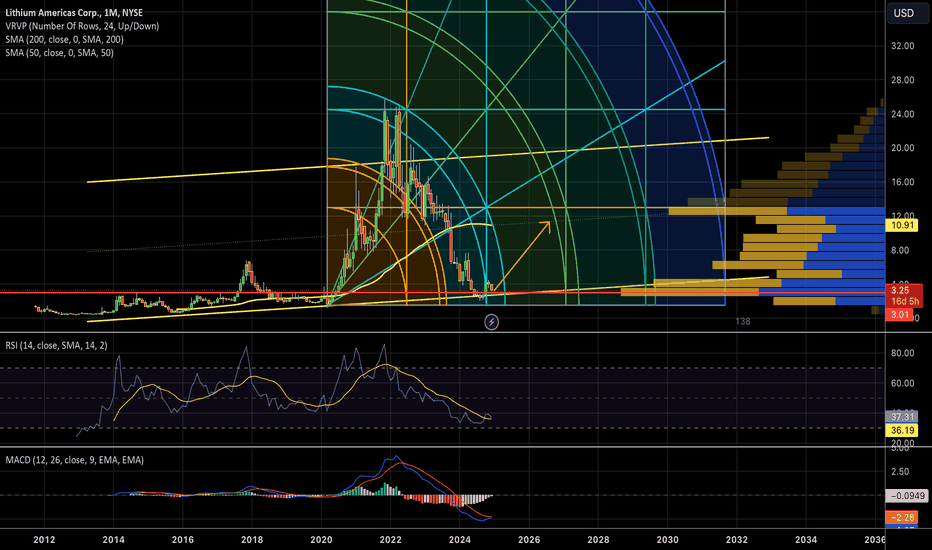
Task: Click the 37.31 RSI value label
Action: click(x=902, y=417)
